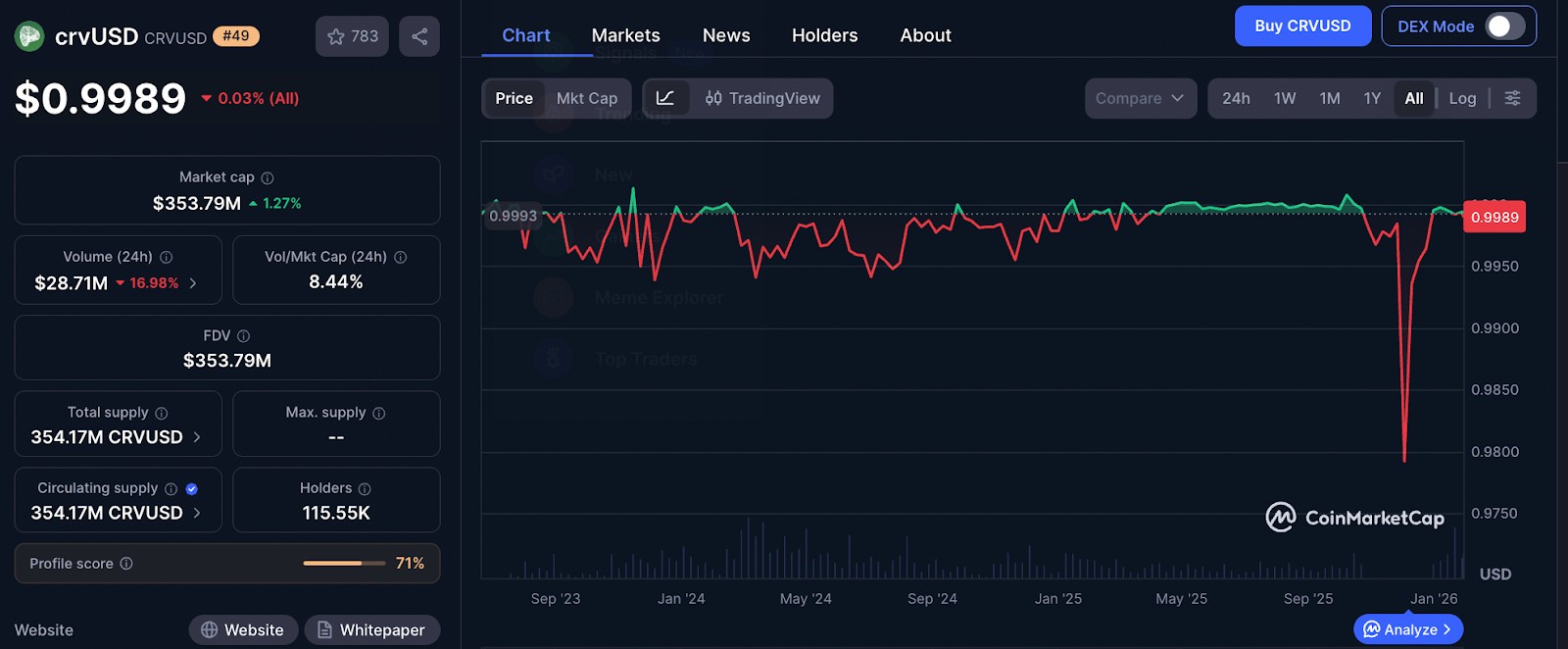Expand Volume (24h) details chevron
The image size is (1568, 649).
pyautogui.click(x=193, y=283)
